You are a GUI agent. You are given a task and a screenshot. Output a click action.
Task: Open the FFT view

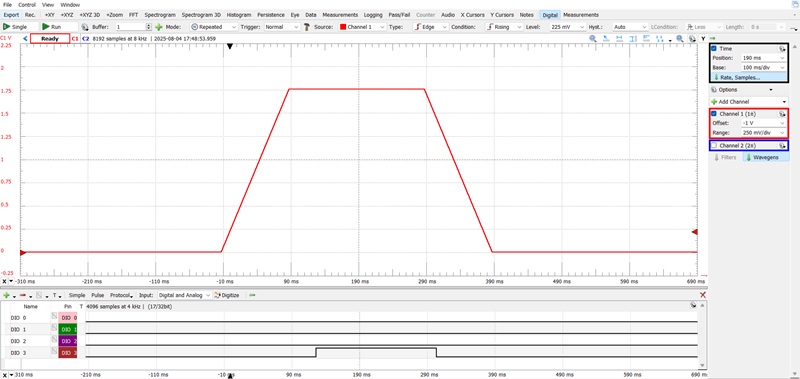[x=133, y=15]
